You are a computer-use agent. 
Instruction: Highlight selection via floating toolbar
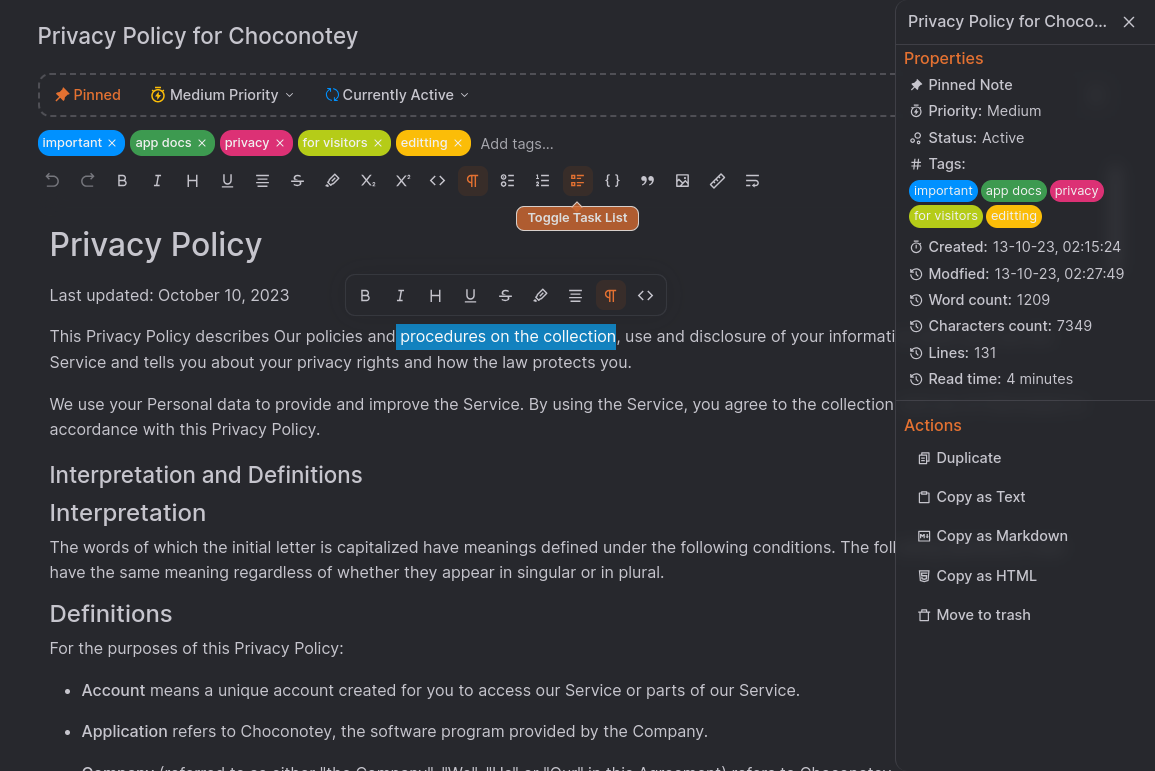(540, 295)
